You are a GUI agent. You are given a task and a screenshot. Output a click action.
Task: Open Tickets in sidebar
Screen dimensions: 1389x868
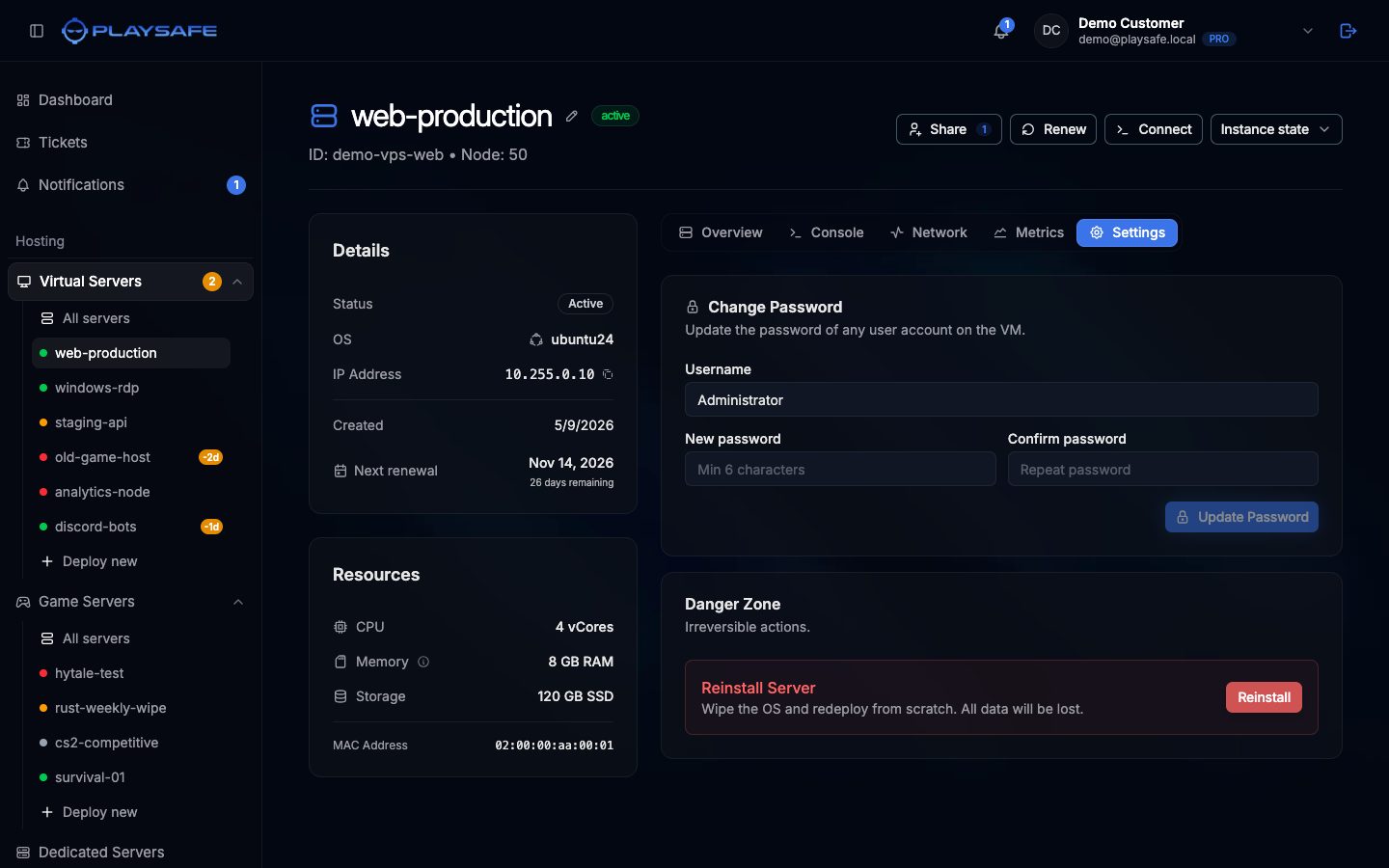[130, 143]
